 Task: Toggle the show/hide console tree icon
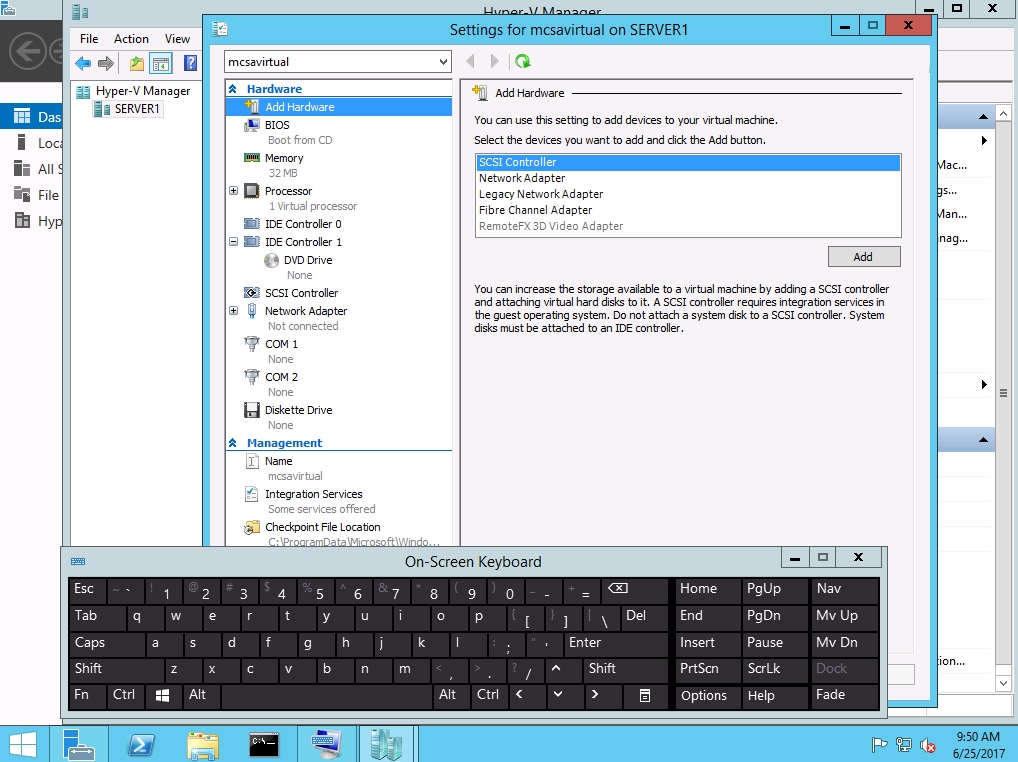tap(160, 63)
